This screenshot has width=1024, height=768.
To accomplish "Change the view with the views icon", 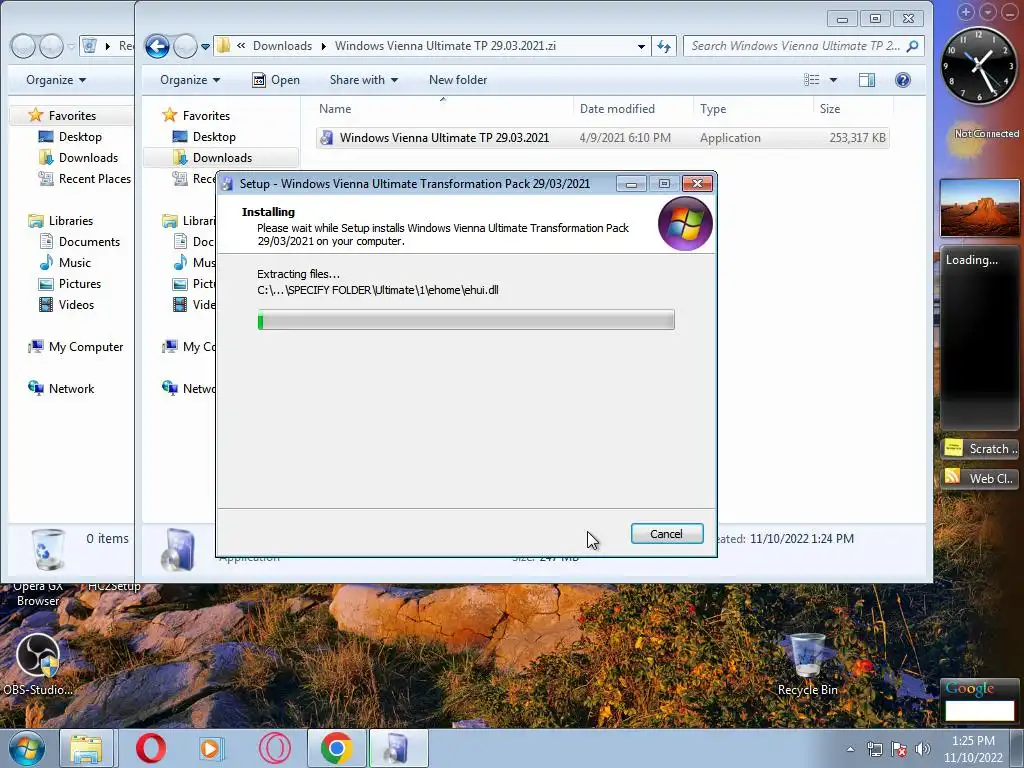I will (812, 80).
